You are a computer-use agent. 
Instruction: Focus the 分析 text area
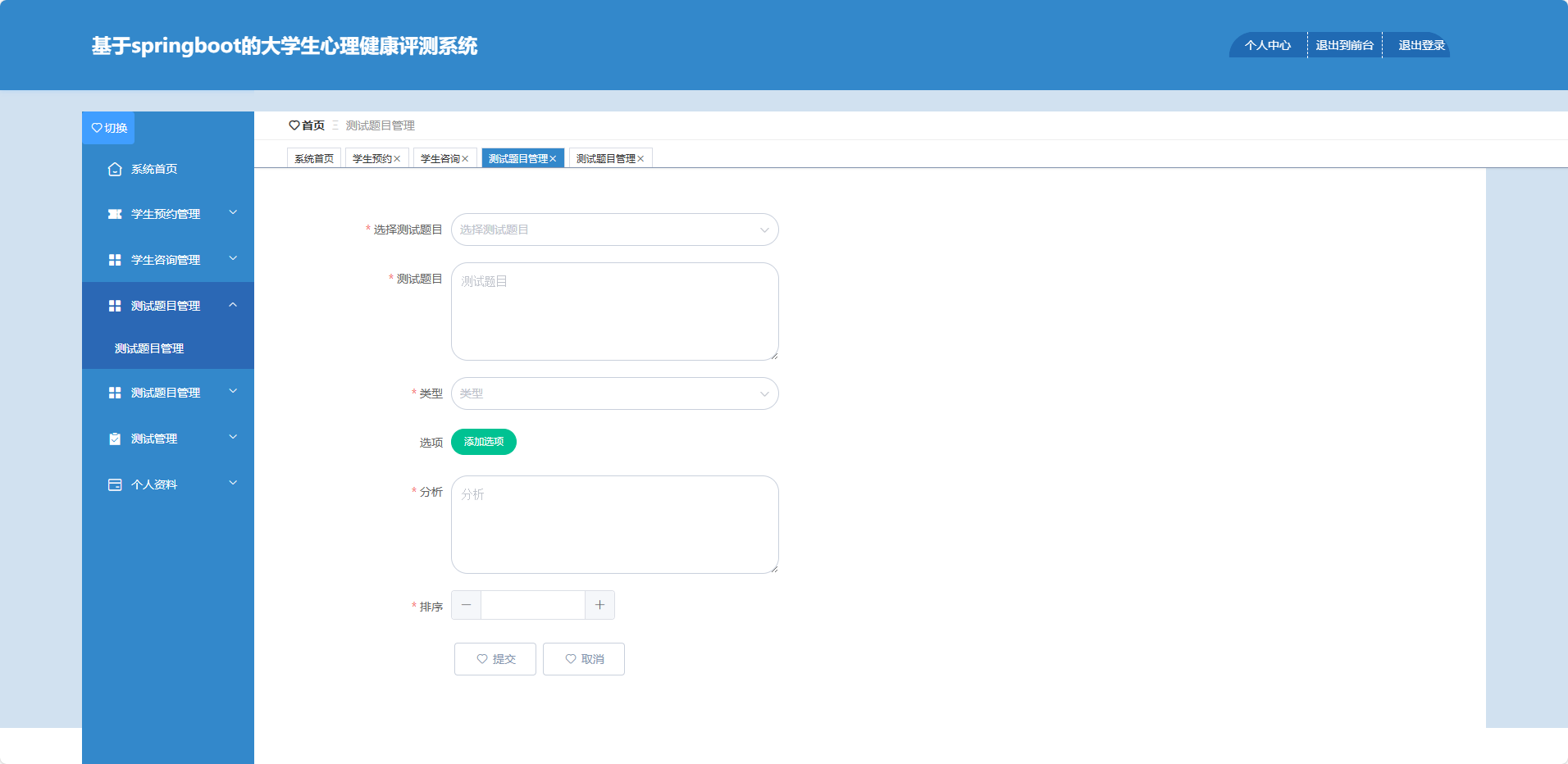pos(615,525)
